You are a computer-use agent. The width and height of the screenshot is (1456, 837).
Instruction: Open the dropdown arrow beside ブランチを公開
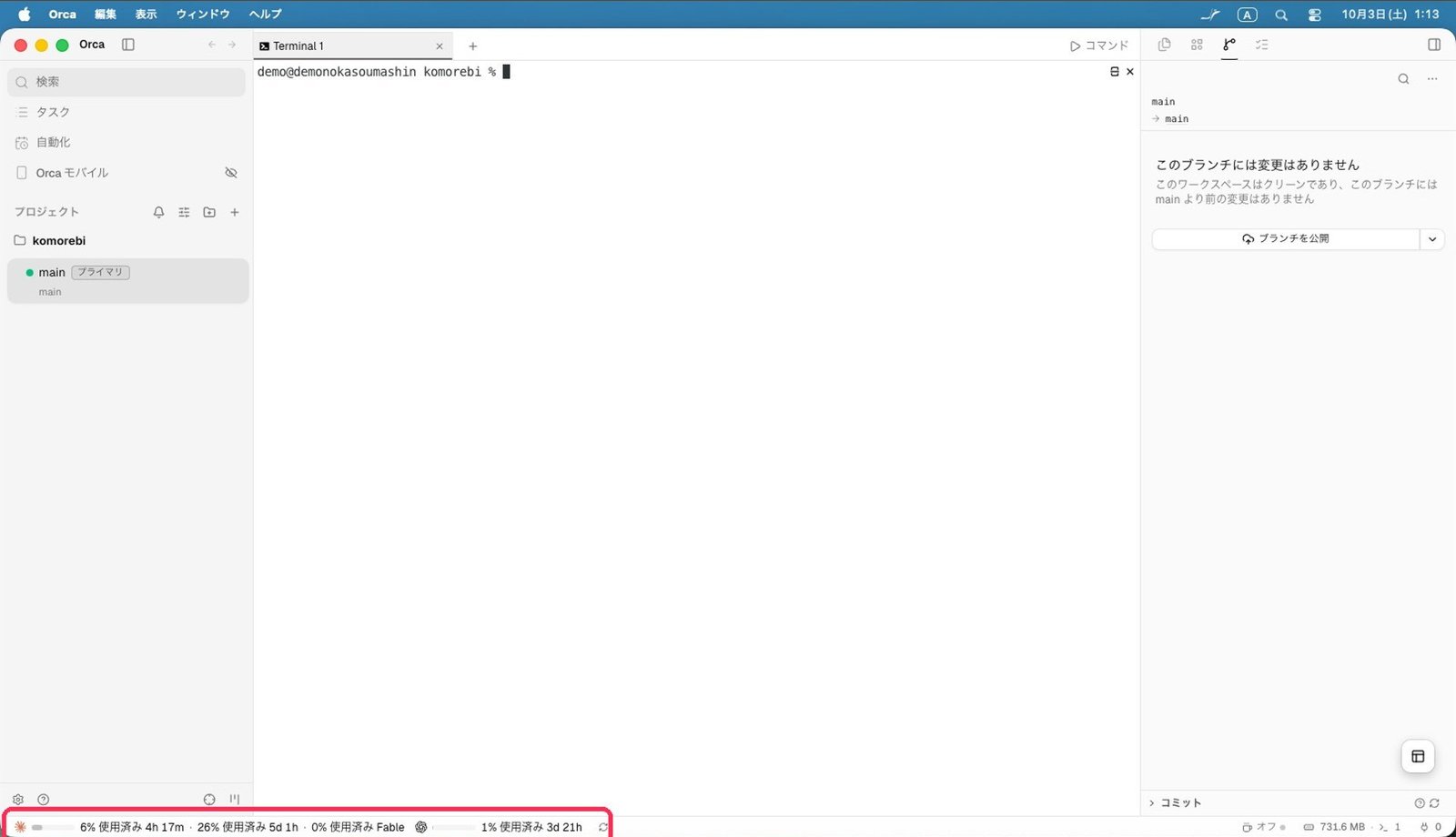(1432, 239)
